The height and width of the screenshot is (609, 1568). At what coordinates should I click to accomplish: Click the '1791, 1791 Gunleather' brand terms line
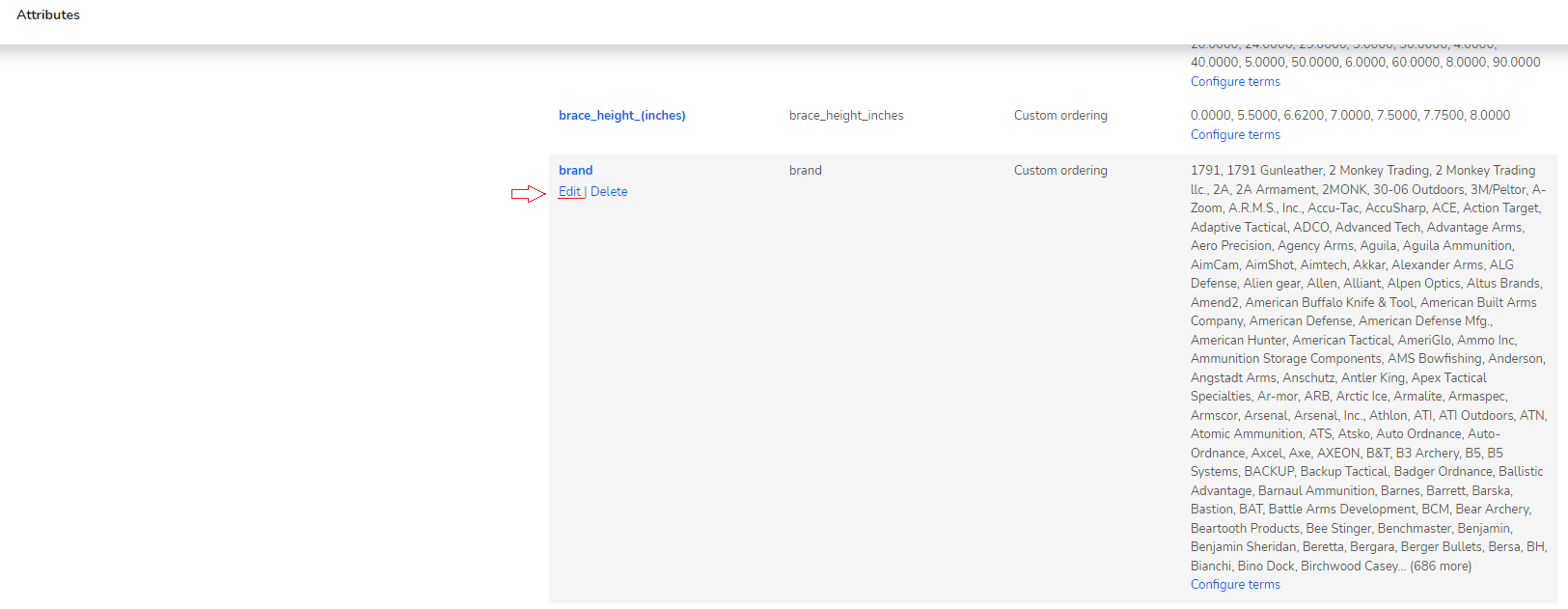click(1362, 171)
